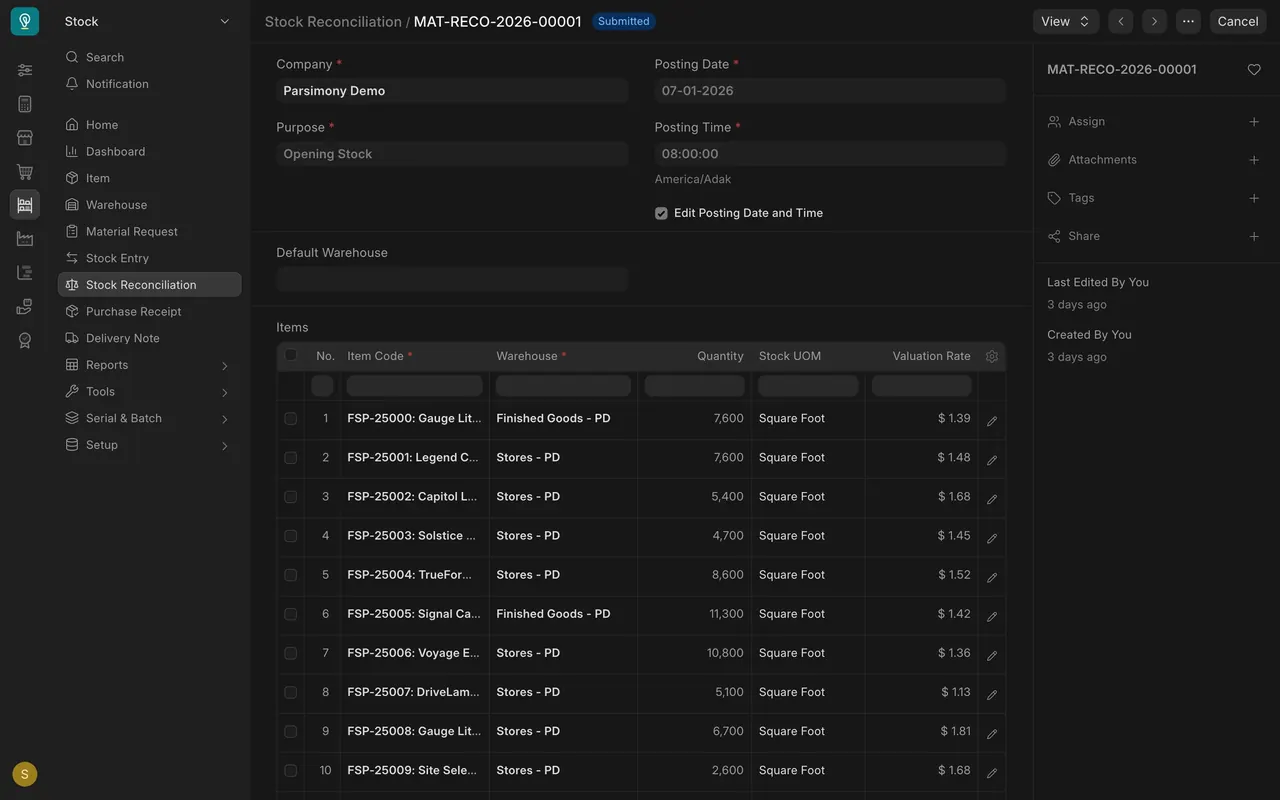The height and width of the screenshot is (800, 1280).
Task: Click the Default Warehouse field
Action: pyautogui.click(x=452, y=279)
